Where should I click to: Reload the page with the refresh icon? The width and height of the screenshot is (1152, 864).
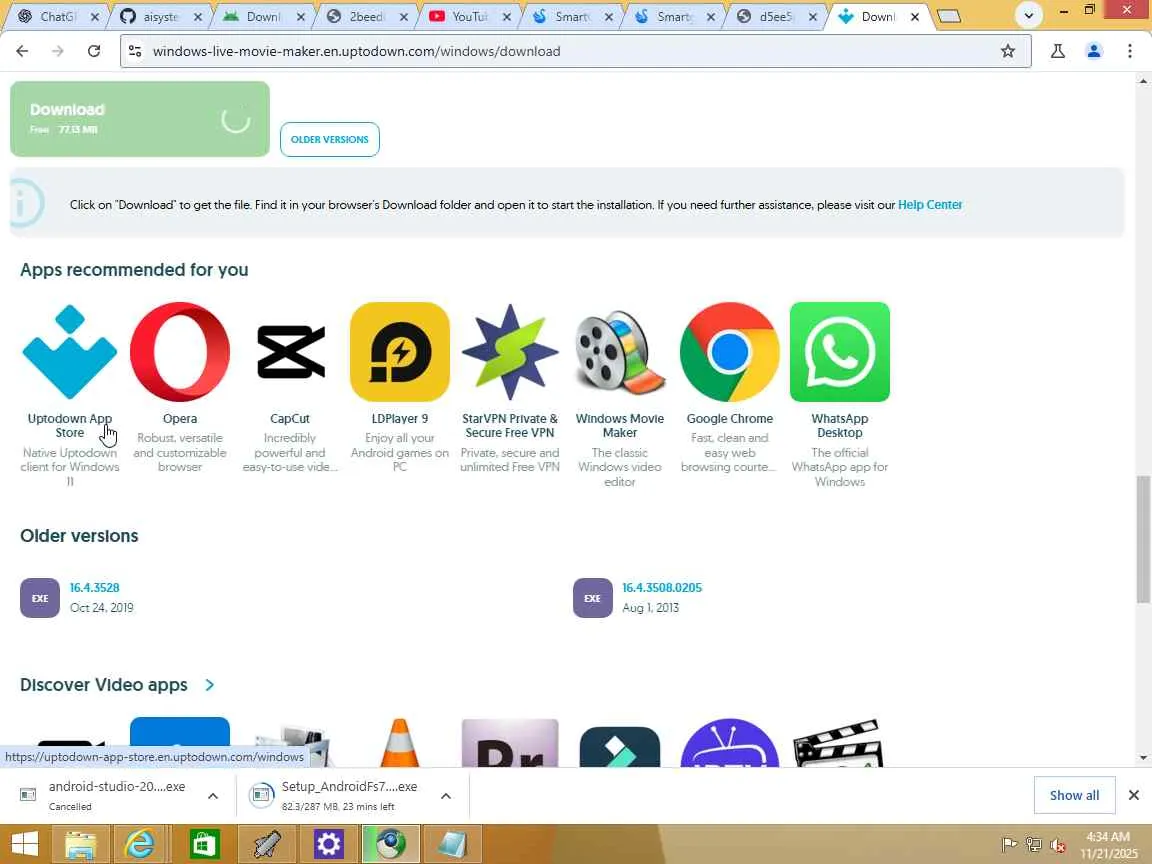[x=93, y=51]
